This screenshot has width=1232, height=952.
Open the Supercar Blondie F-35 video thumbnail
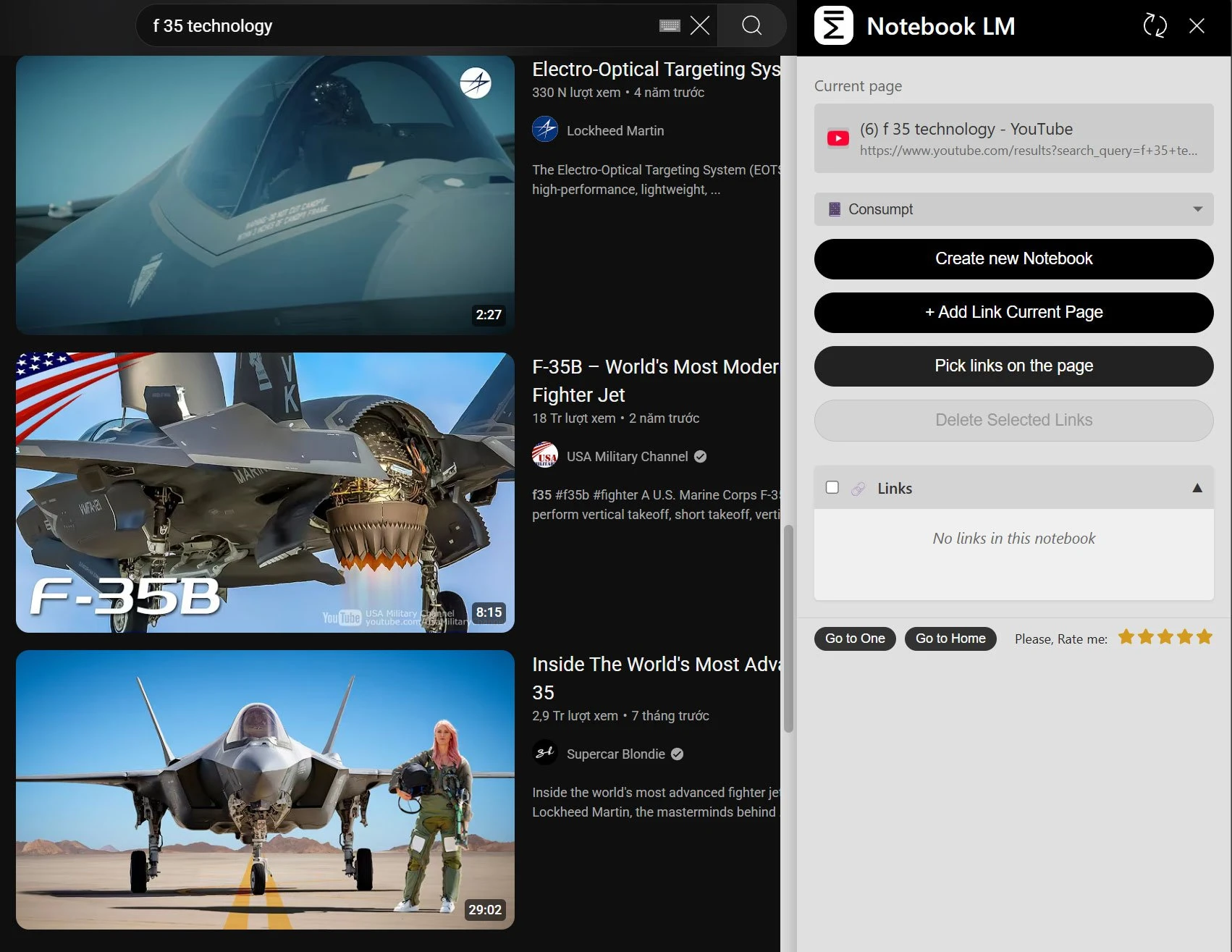(265, 790)
